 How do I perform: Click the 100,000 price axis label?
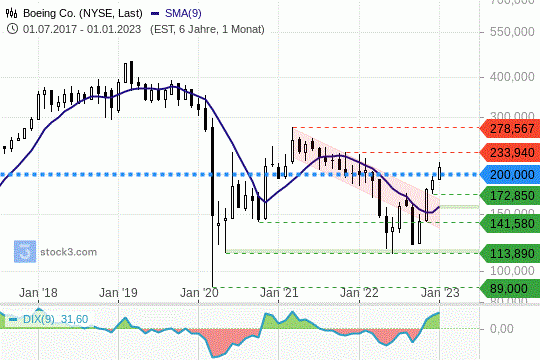(512, 271)
